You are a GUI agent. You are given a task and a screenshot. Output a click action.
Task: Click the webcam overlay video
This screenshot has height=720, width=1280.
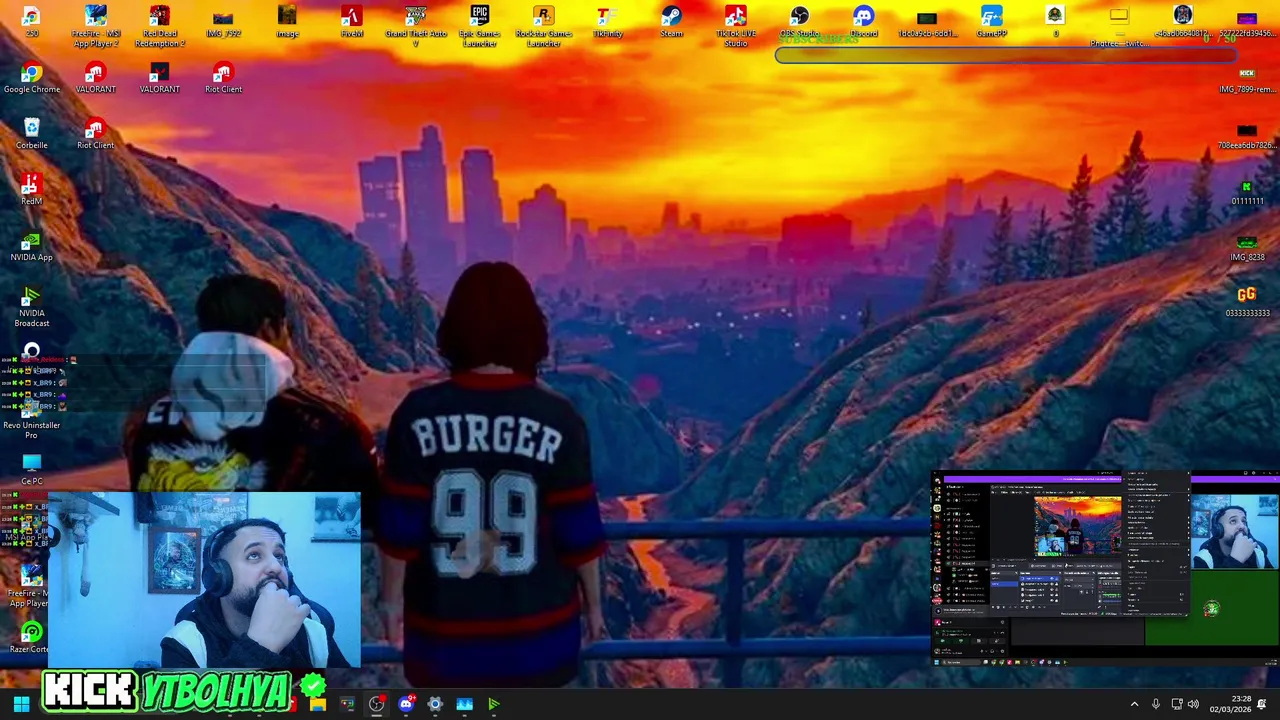[204, 578]
